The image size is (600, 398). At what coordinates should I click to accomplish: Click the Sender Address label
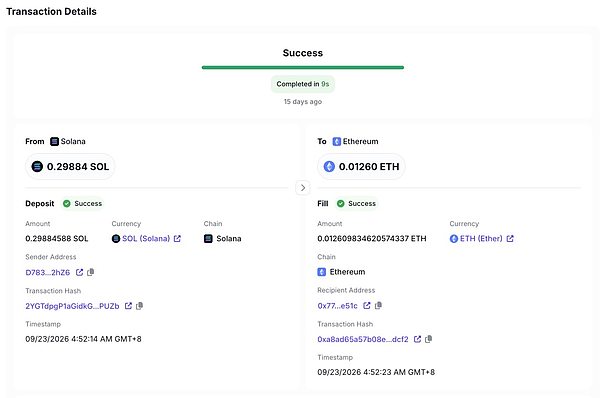coord(51,257)
